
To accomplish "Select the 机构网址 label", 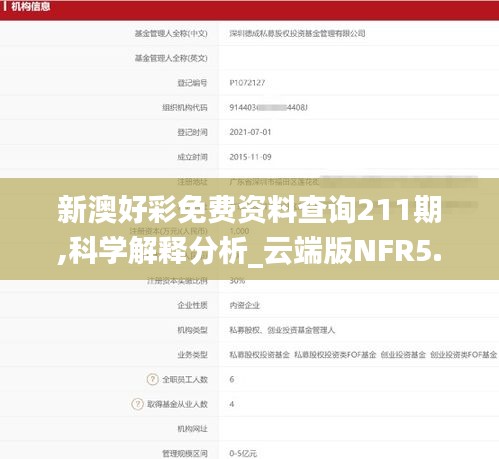I will point(192,429).
